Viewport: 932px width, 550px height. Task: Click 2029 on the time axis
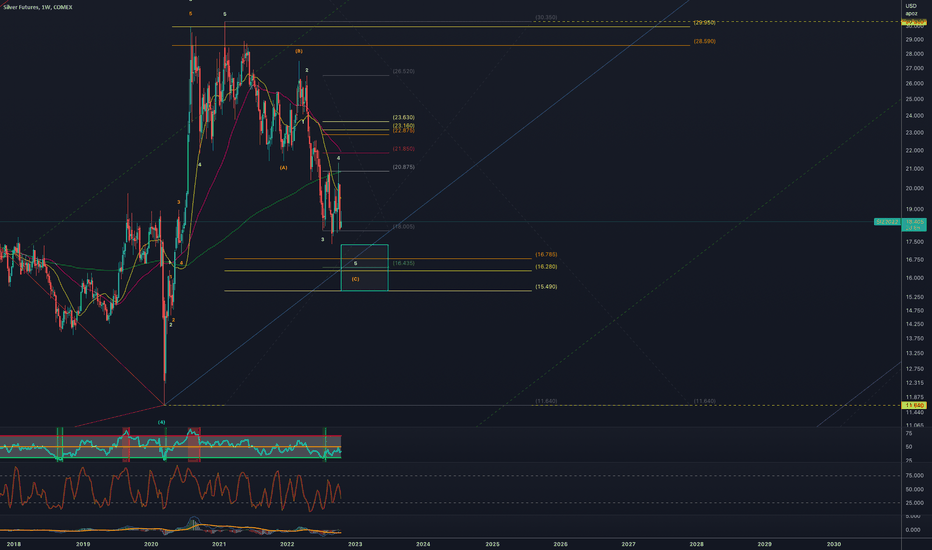click(x=764, y=544)
